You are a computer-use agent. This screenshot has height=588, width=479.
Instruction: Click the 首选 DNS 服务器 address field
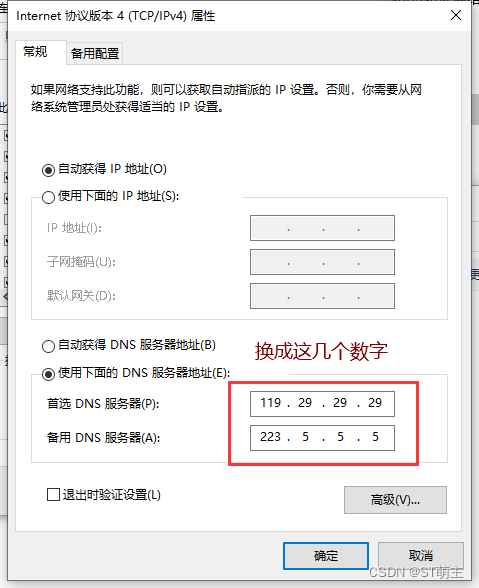[x=322, y=404]
